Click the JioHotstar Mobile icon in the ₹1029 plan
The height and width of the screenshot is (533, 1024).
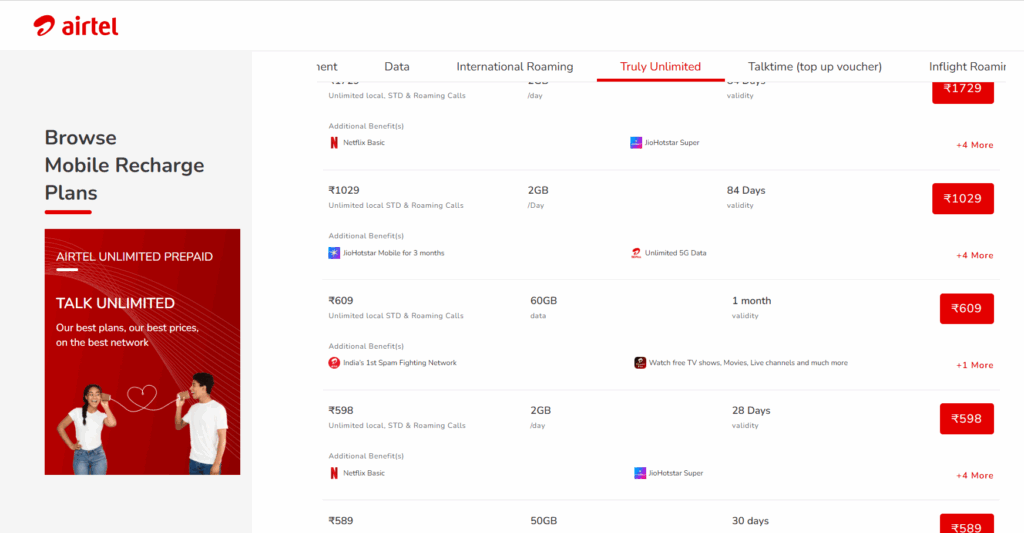point(334,253)
